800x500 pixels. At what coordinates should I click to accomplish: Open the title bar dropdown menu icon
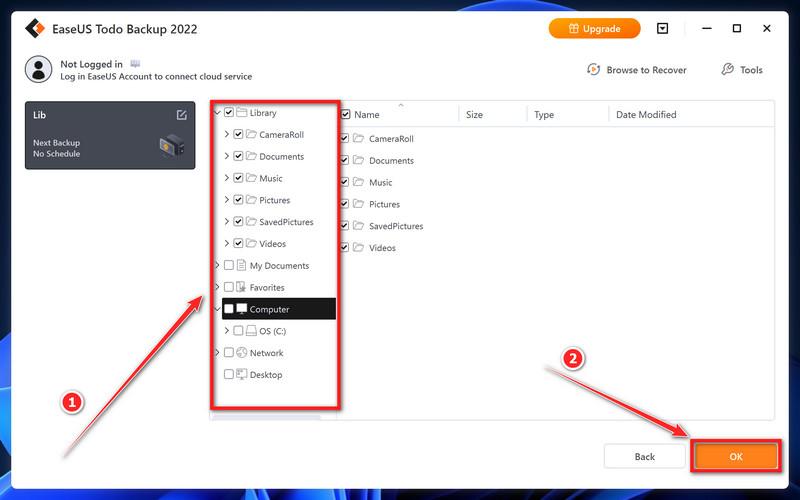(662, 29)
